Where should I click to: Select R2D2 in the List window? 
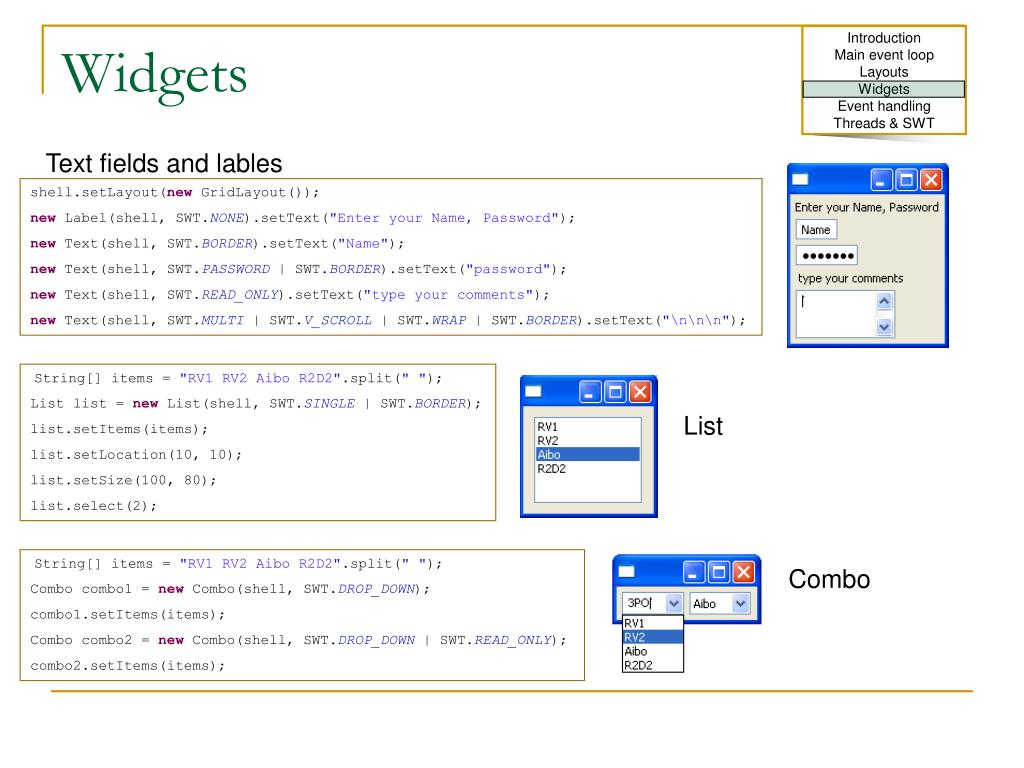[587, 469]
